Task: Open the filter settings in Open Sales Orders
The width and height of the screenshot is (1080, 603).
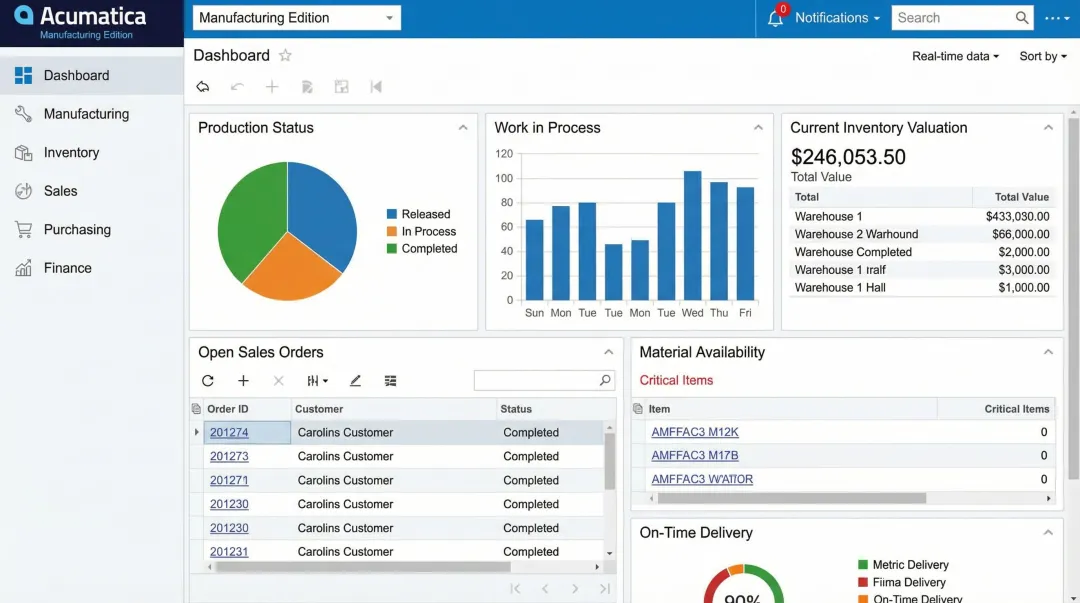Action: (313, 381)
